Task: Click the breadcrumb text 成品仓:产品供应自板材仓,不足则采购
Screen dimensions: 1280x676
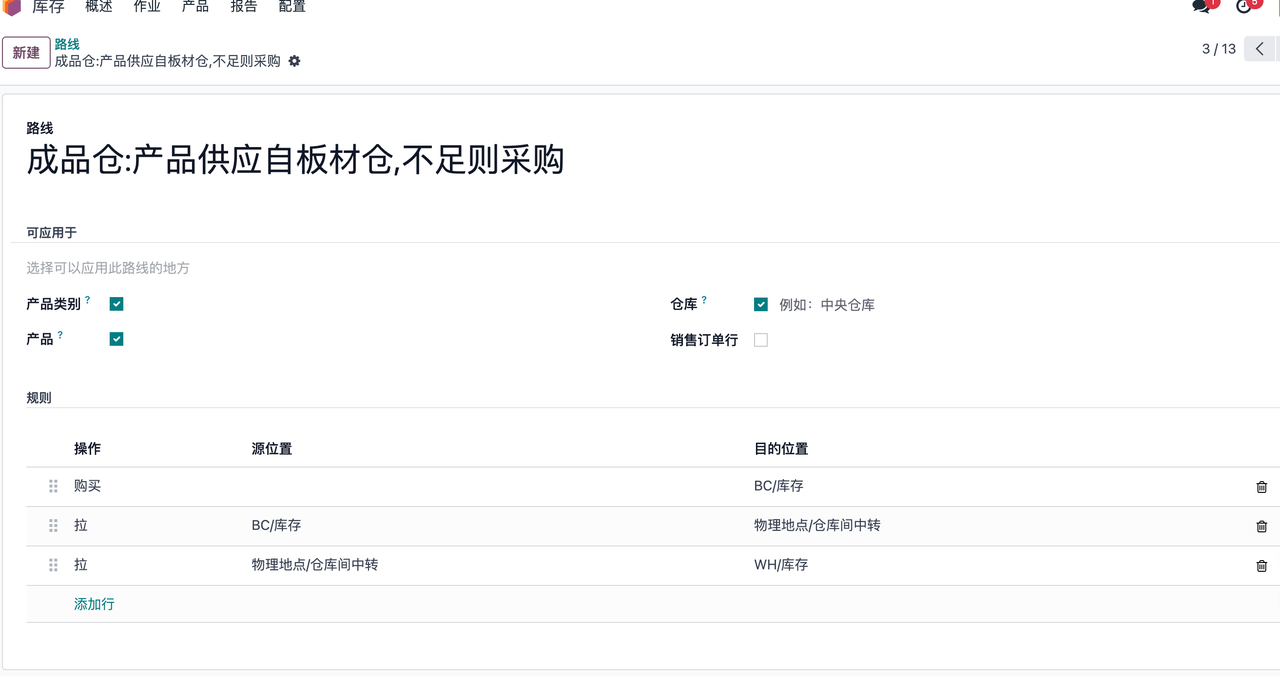Action: [168, 61]
